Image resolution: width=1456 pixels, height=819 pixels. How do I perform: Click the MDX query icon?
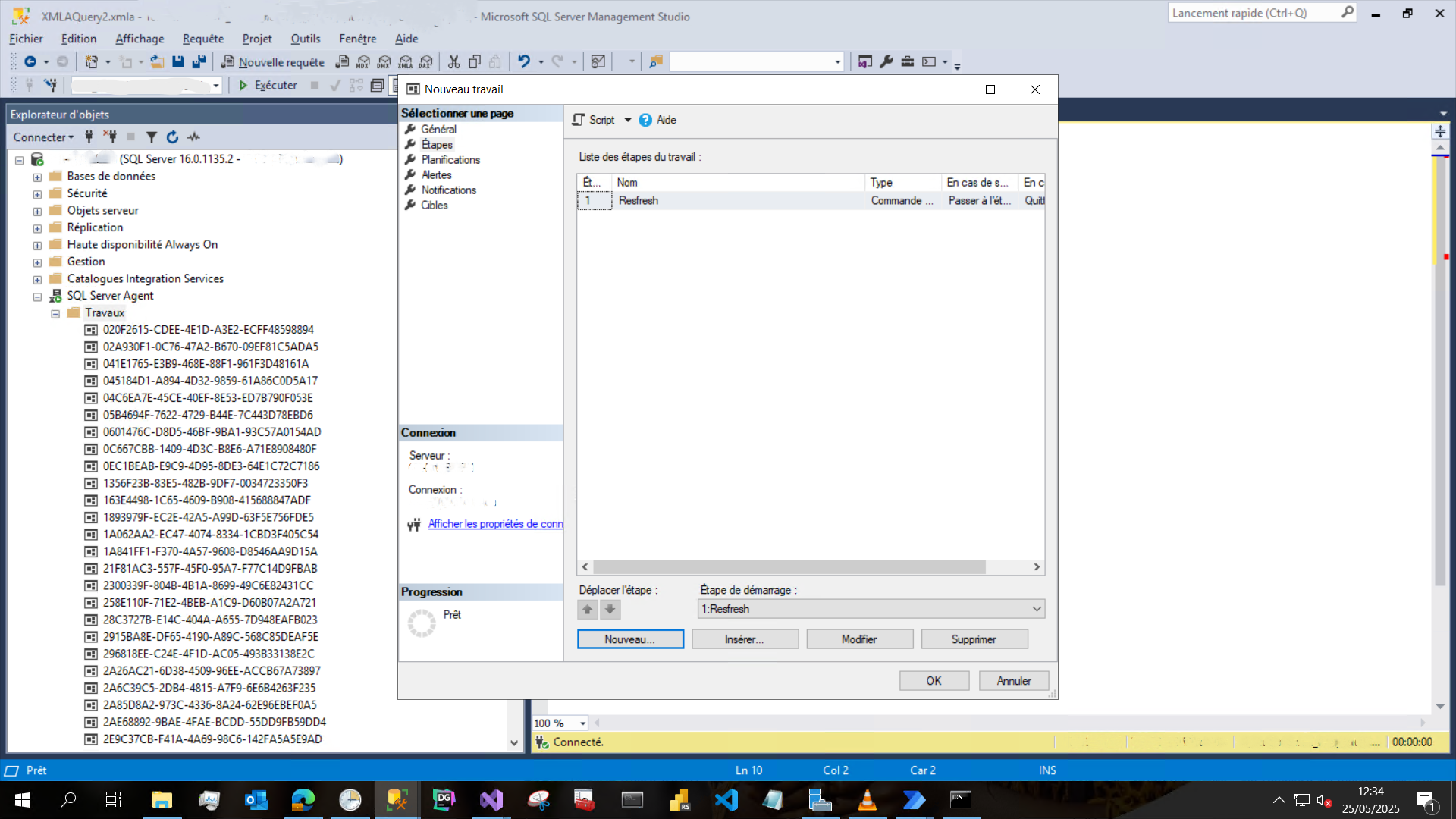click(363, 62)
